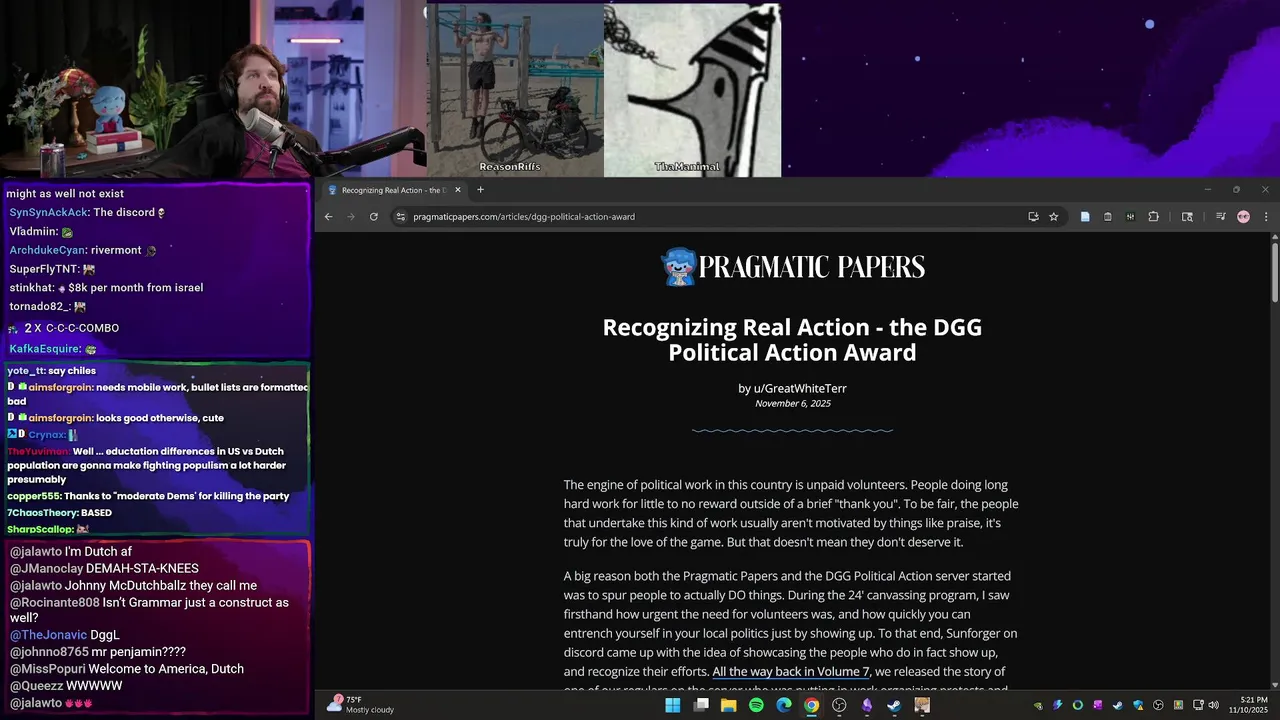This screenshot has height=720, width=1280.
Task: Open Task View on the taskbar
Action: click(701, 705)
